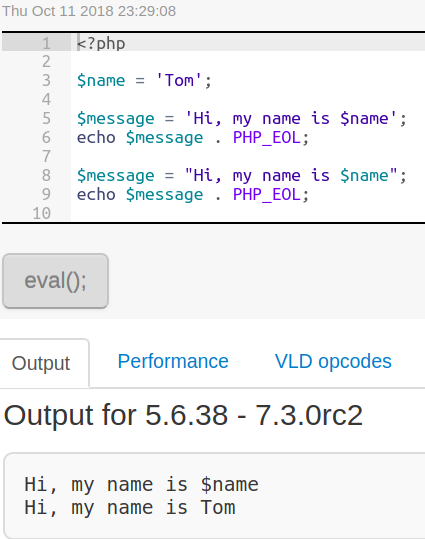Switch to the Performance tab
Image resolution: width=425 pixels, height=539 pixels.
coord(173,361)
